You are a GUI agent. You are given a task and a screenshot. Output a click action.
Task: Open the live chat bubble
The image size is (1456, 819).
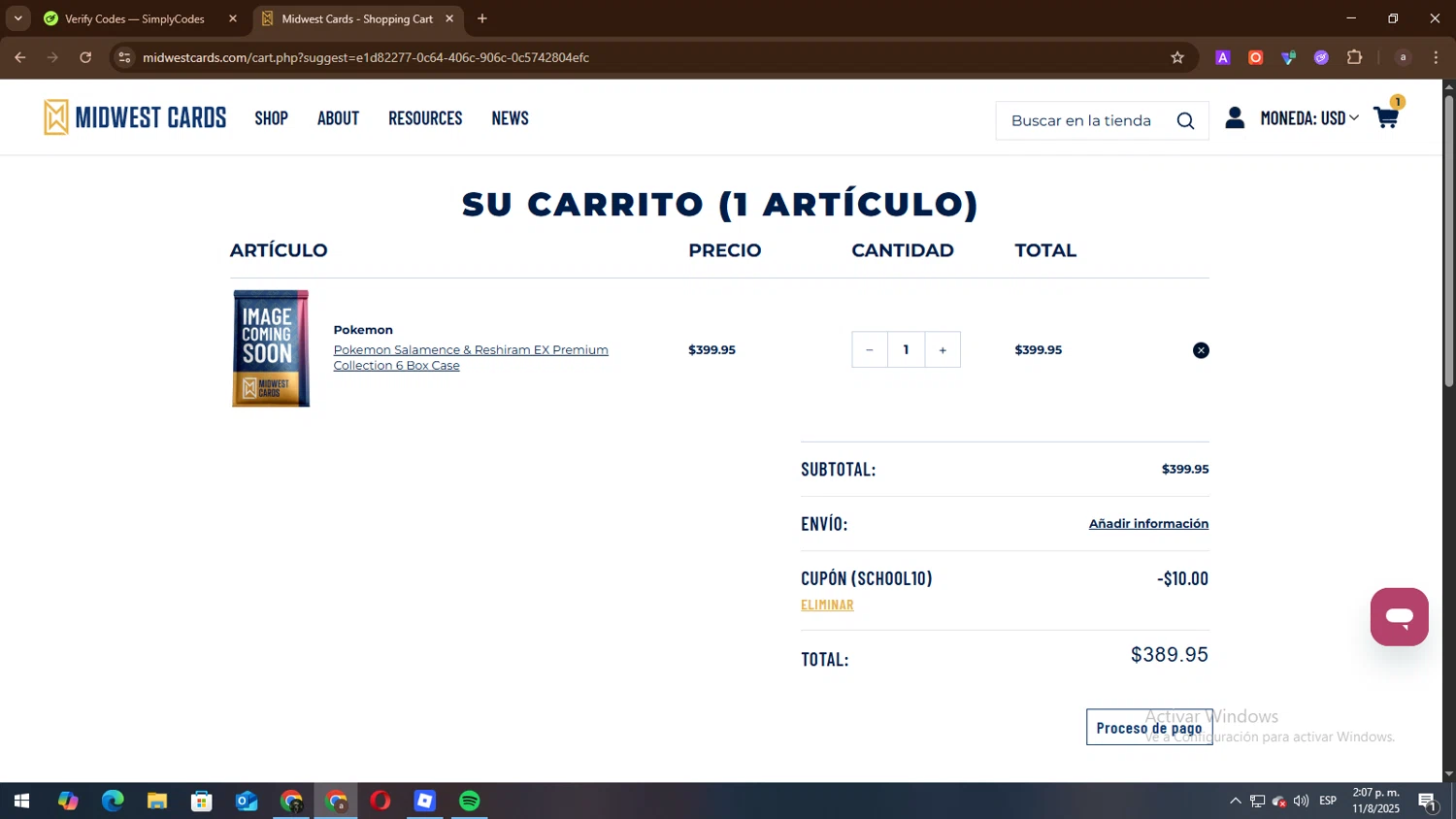pyautogui.click(x=1399, y=616)
